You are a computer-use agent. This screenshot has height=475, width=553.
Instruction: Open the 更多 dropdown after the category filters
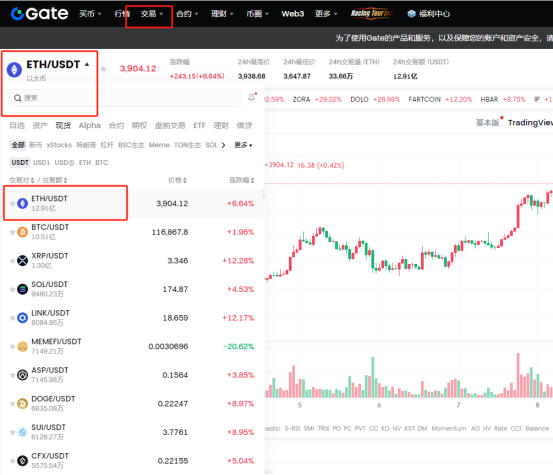pyautogui.click(x=243, y=145)
